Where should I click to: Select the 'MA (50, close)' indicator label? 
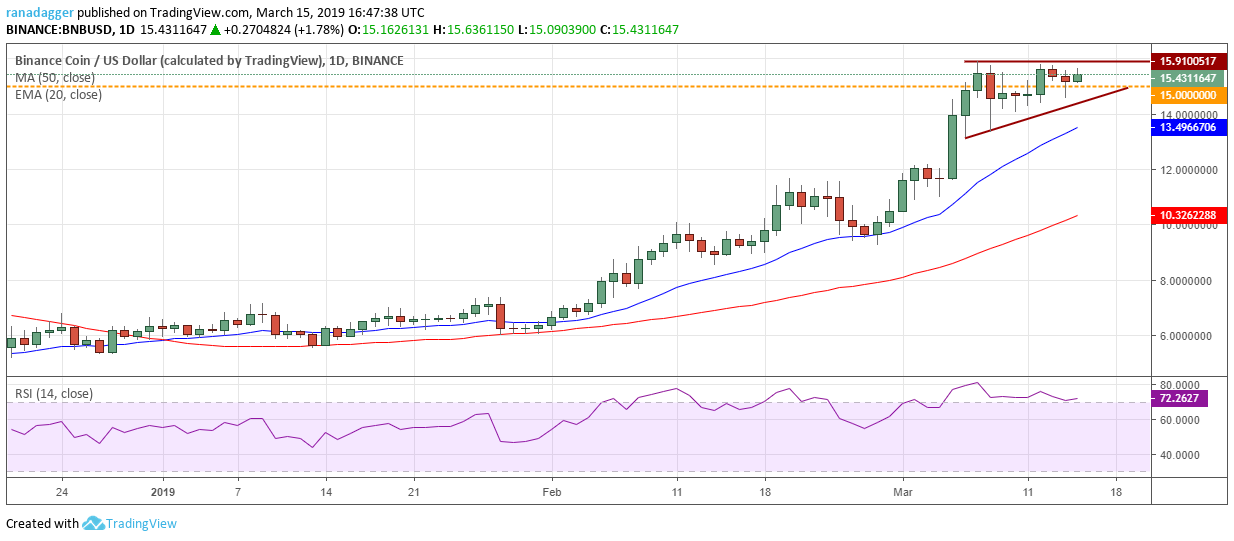pos(54,78)
